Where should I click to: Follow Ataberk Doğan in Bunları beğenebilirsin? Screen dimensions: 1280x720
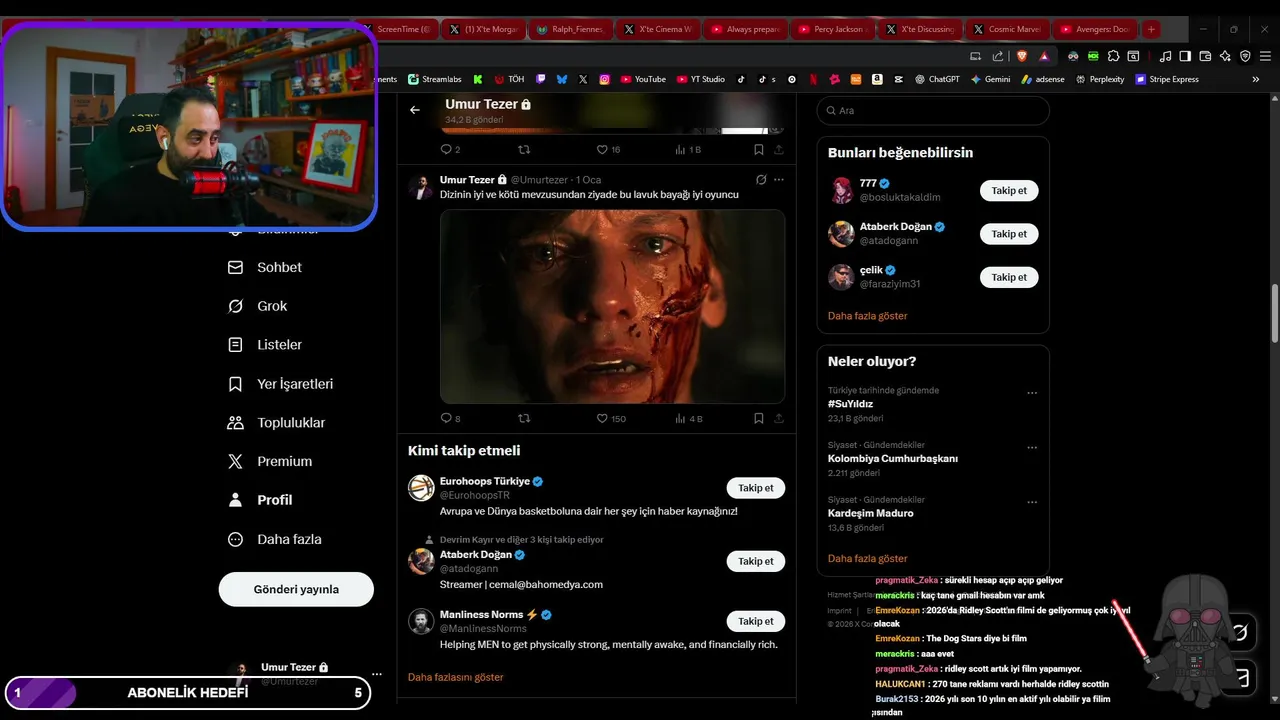point(1009,234)
